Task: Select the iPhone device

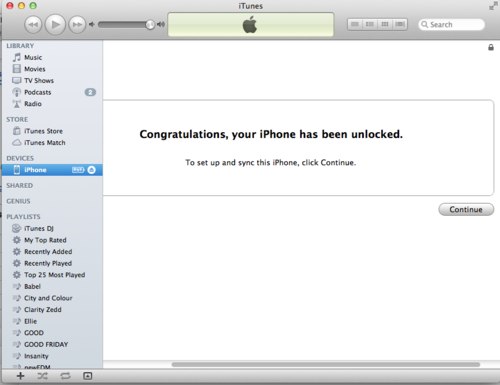Action: [52, 170]
